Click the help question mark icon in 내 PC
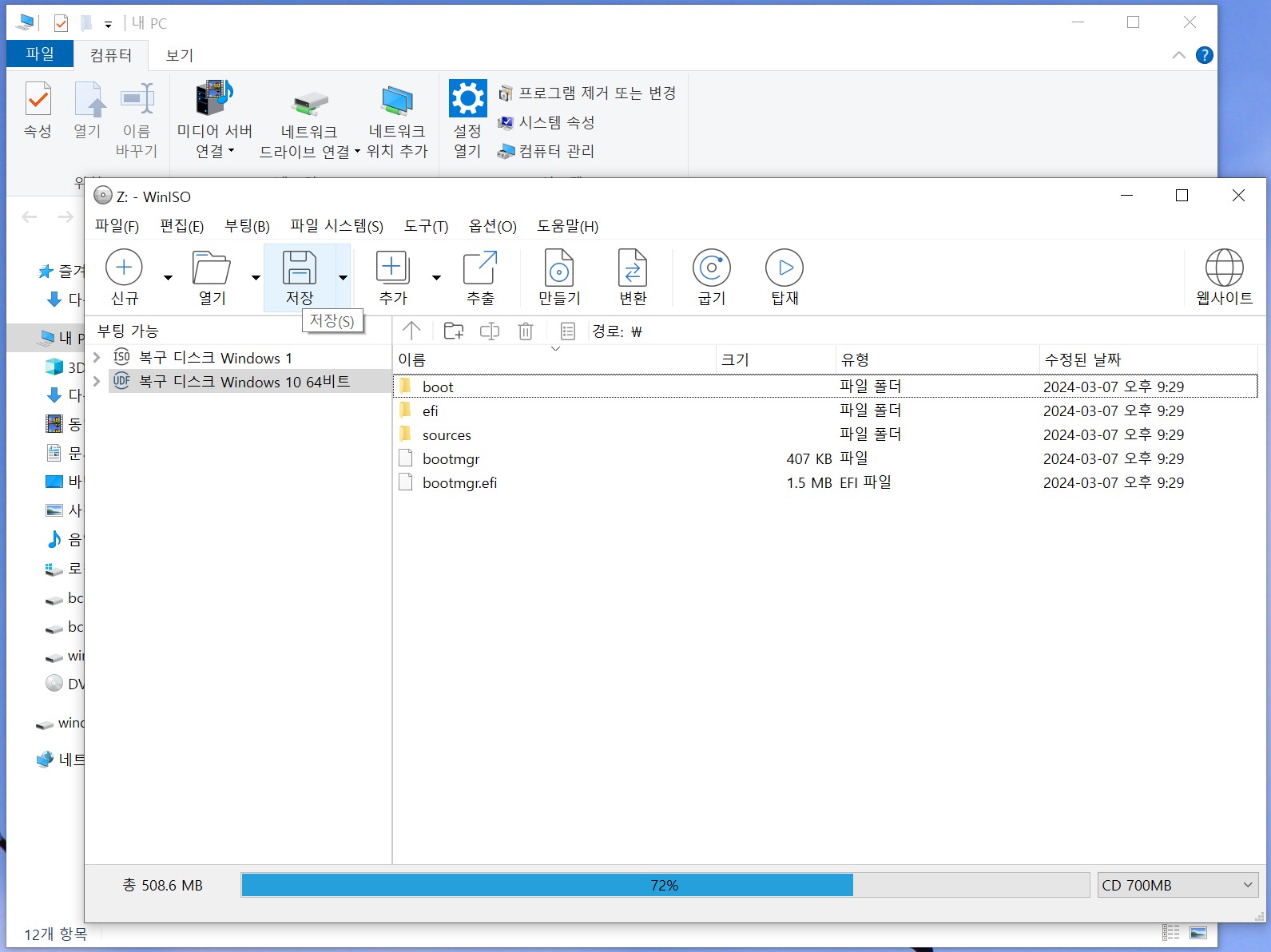The height and width of the screenshot is (952, 1271). (x=1205, y=55)
